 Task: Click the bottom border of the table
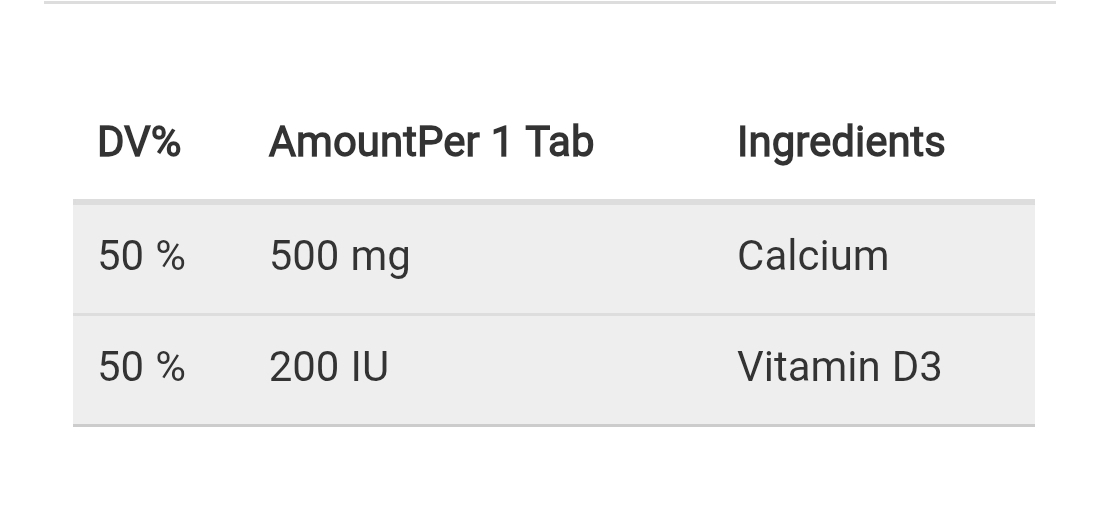click(x=553, y=425)
